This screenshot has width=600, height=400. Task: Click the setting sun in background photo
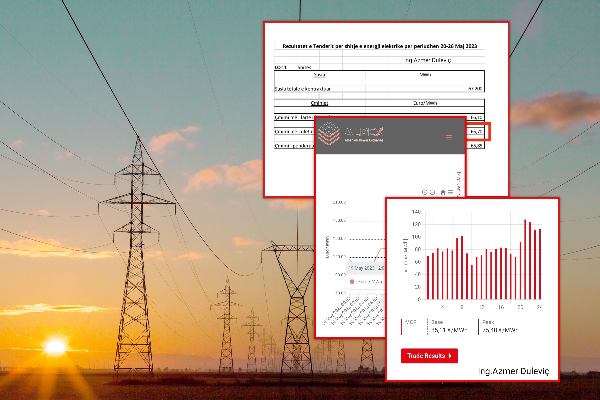(x=54, y=346)
